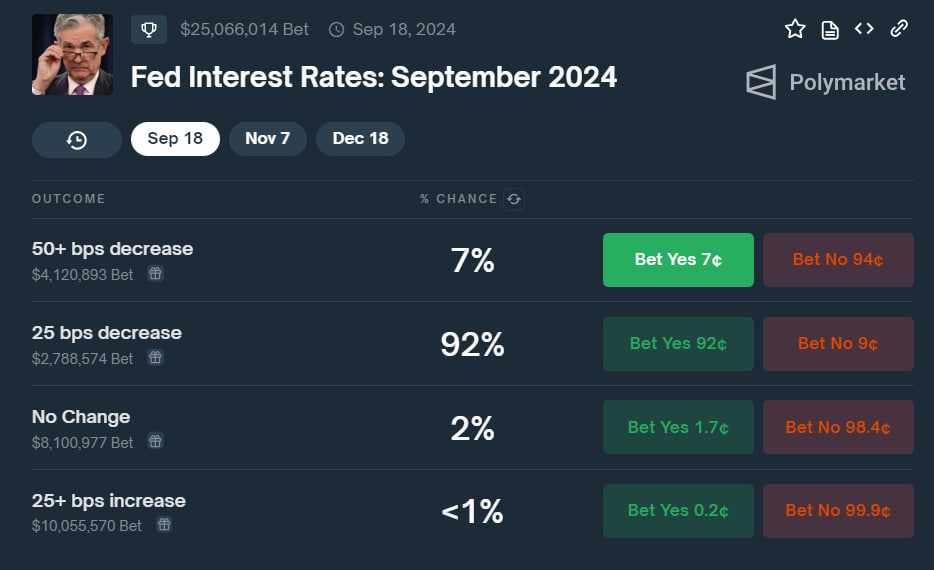934x570 pixels.
Task: Click the gift icon under 25+ bps increase
Action: 164,524
